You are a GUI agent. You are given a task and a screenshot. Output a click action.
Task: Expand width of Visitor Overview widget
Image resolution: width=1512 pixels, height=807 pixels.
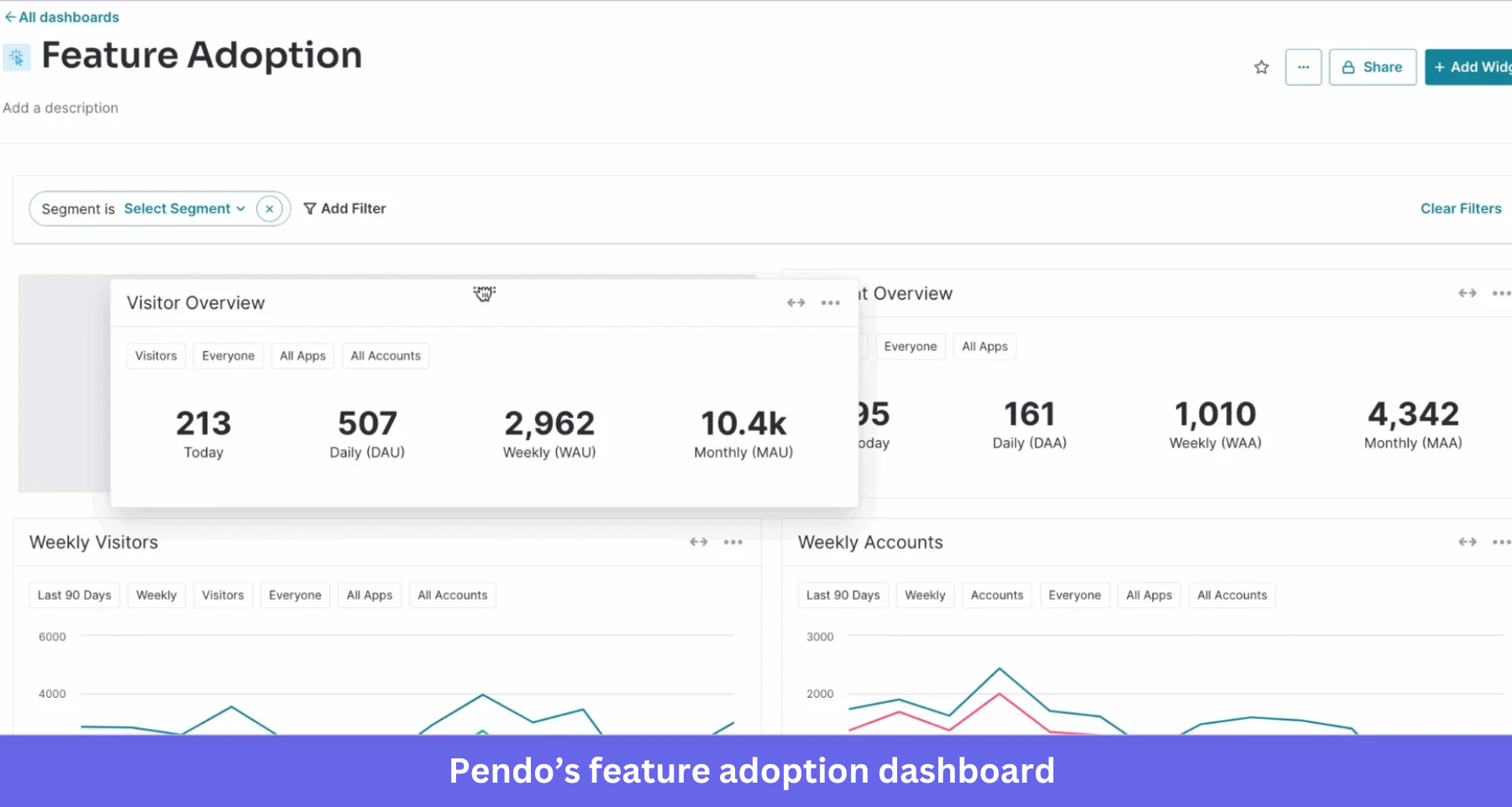(x=795, y=302)
